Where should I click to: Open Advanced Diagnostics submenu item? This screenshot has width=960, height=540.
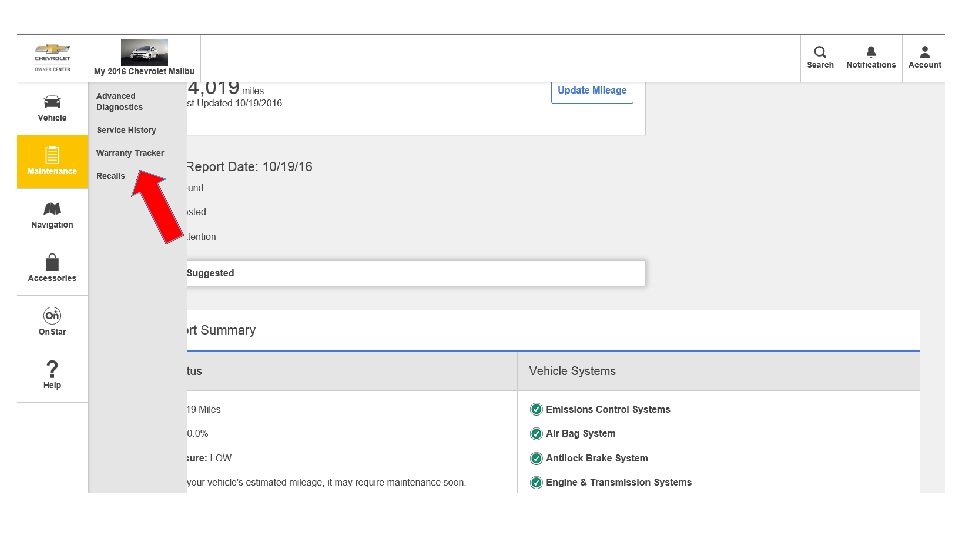click(x=119, y=102)
